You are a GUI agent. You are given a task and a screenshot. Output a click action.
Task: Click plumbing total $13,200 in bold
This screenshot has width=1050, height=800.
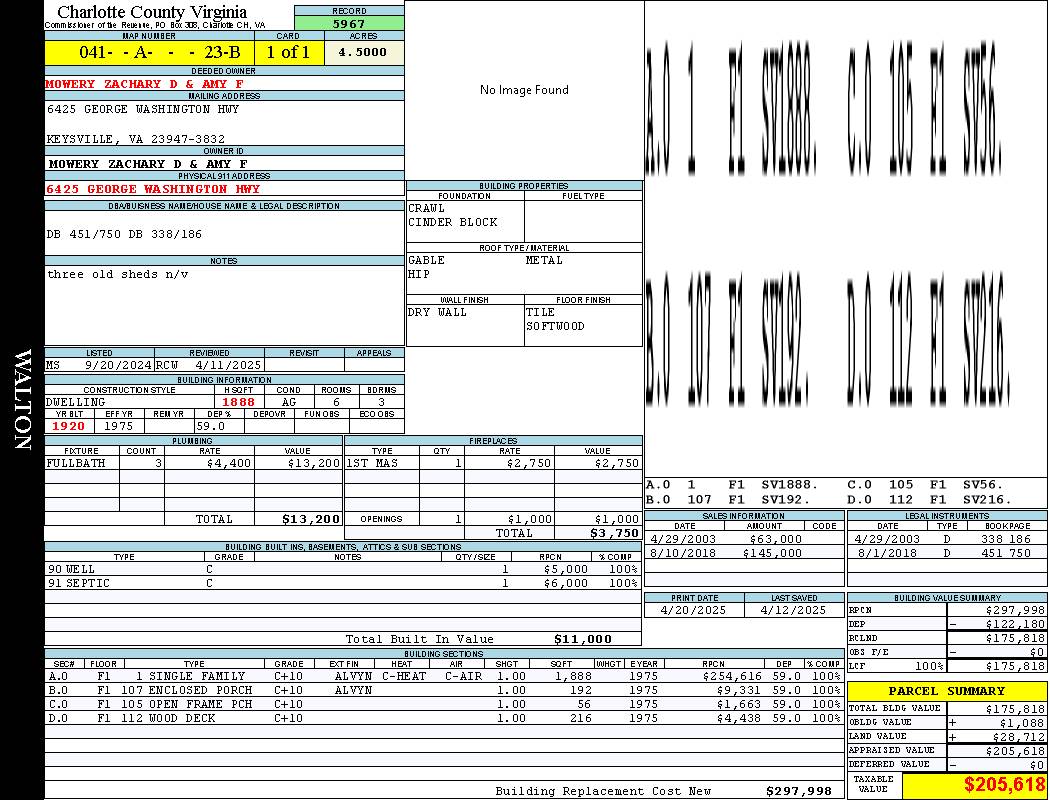(311, 519)
